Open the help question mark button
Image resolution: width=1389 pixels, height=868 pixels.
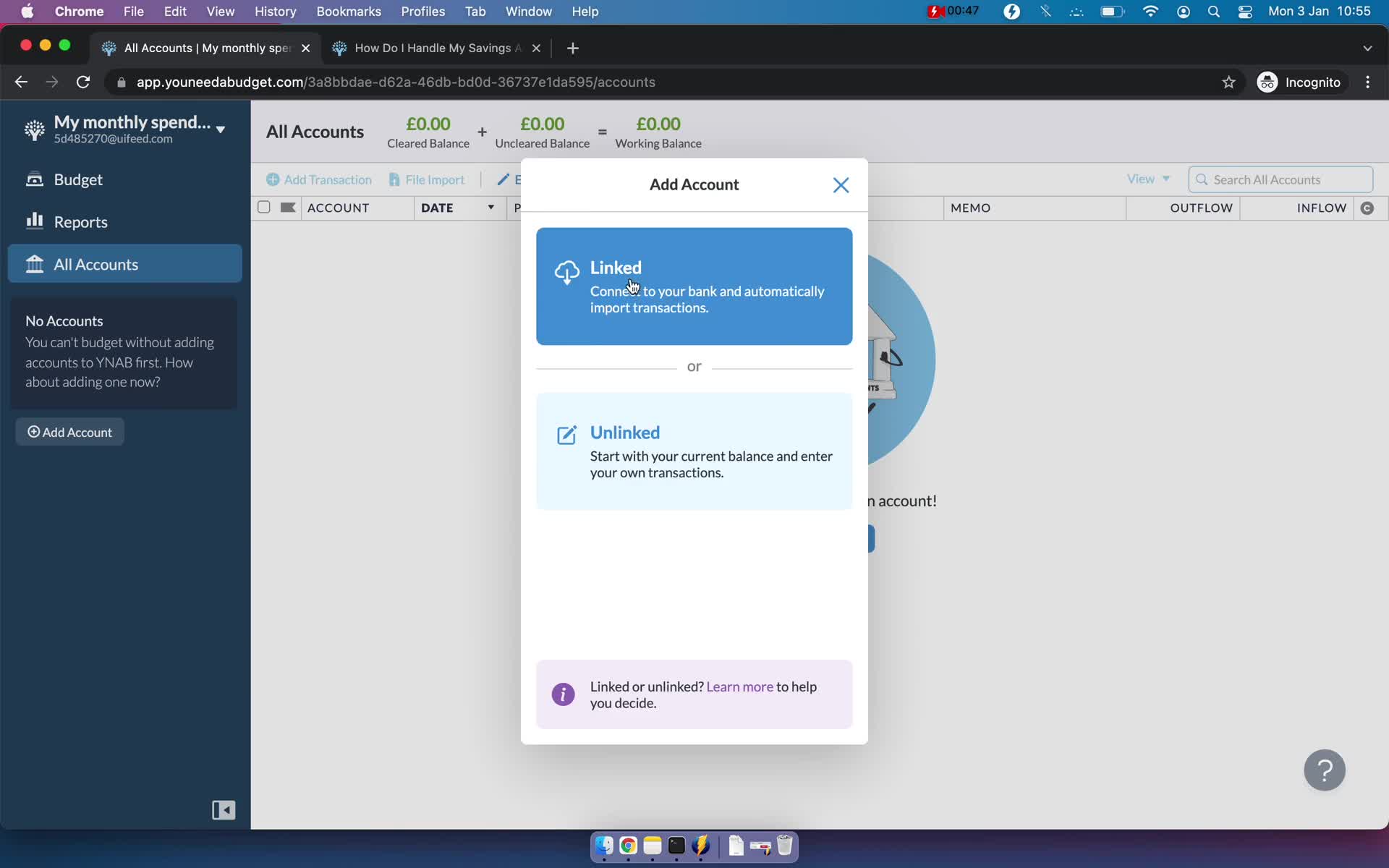(x=1324, y=770)
